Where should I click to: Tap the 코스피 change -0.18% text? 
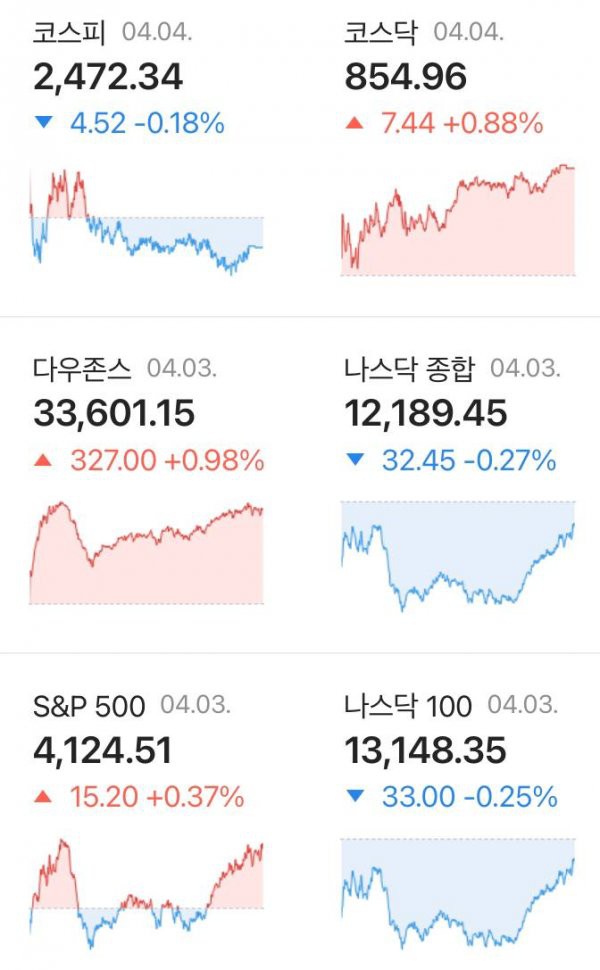[179, 122]
